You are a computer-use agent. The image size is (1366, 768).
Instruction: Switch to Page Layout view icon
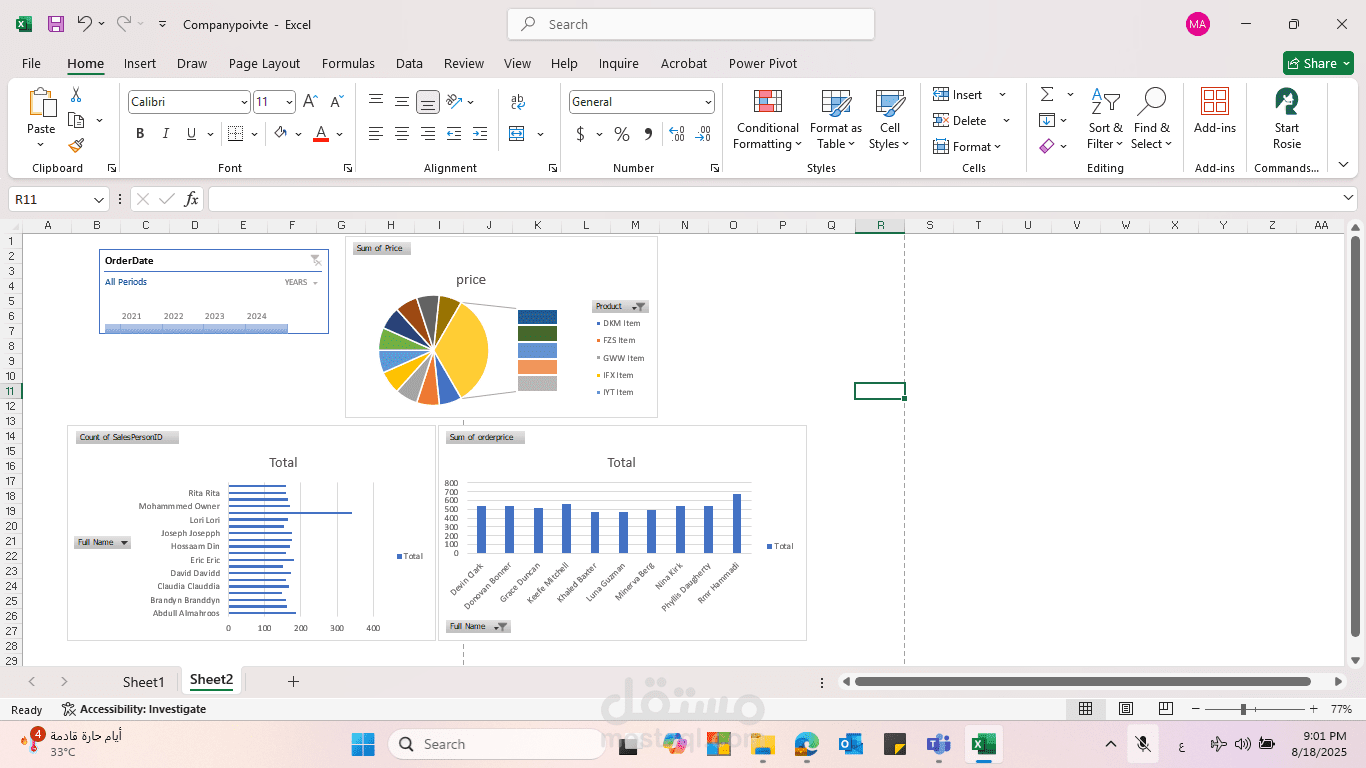pyautogui.click(x=1126, y=709)
